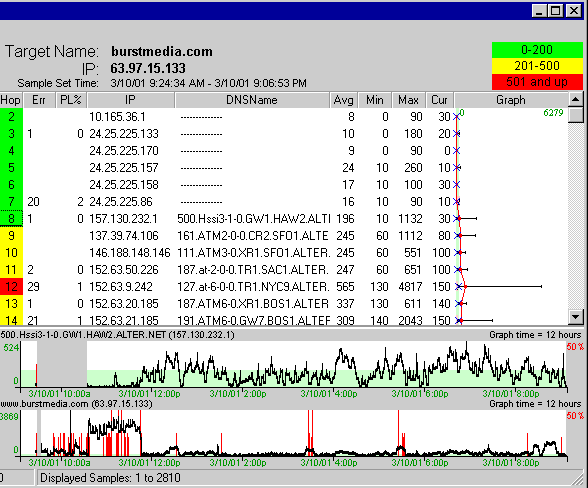This screenshot has height=488, width=588.
Task: Click the Sample Set Time range text
Action: click(208, 83)
